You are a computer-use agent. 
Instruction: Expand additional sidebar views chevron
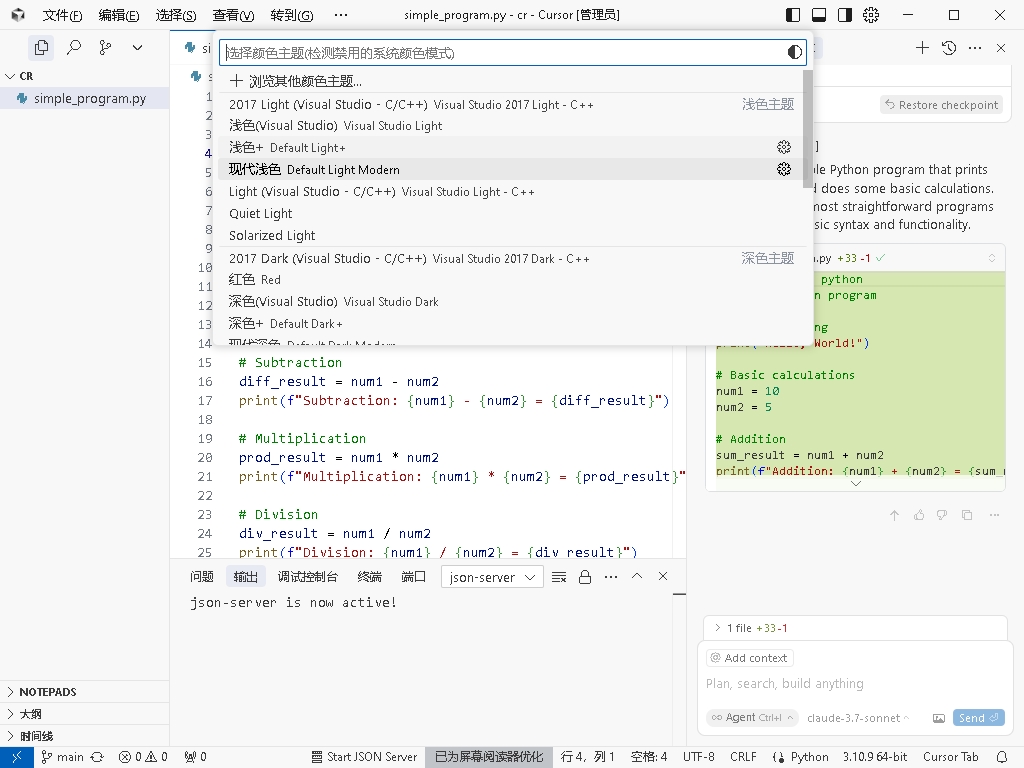click(137, 48)
